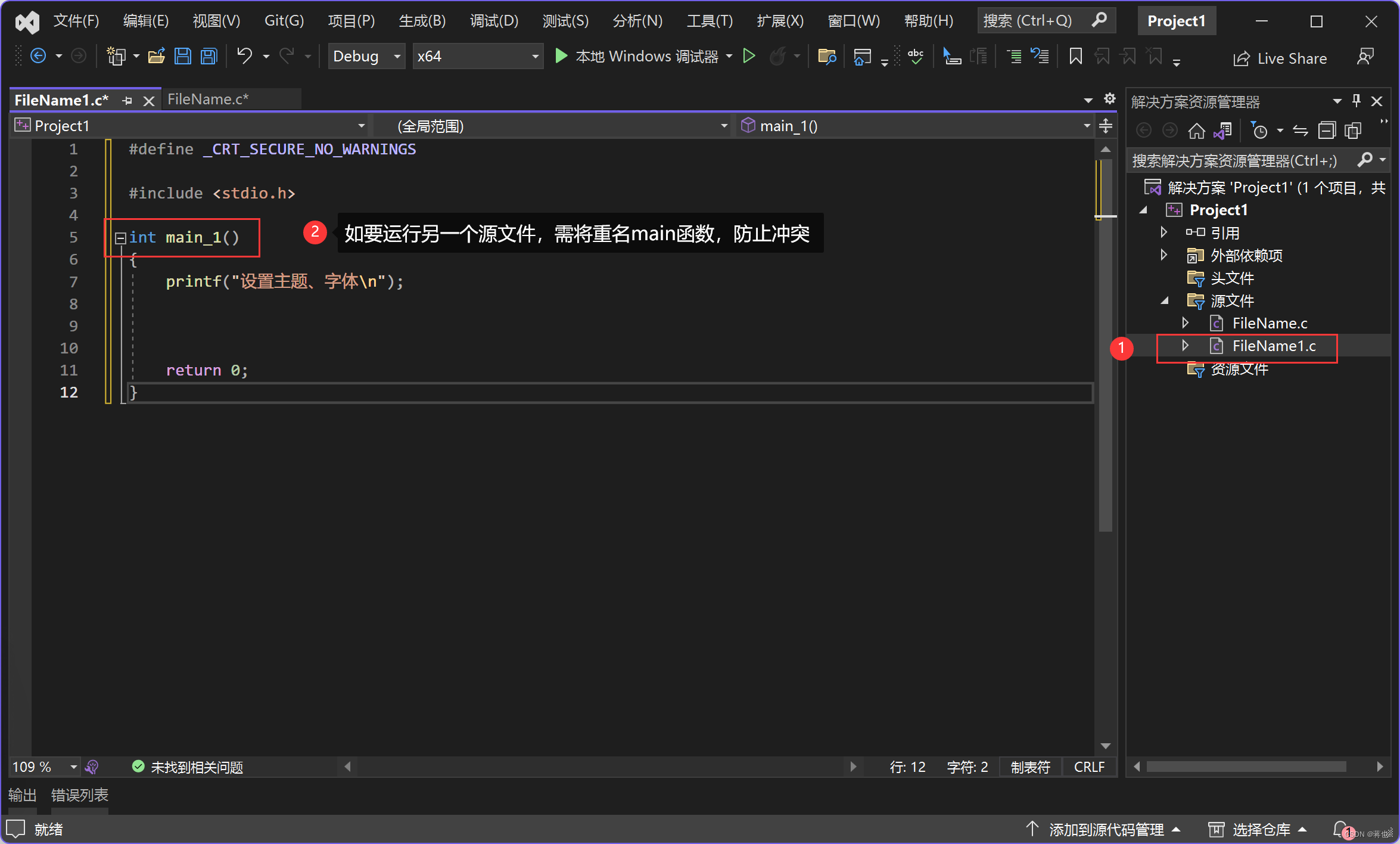
Task: Collapse the Project1 project node
Action: (x=1143, y=210)
